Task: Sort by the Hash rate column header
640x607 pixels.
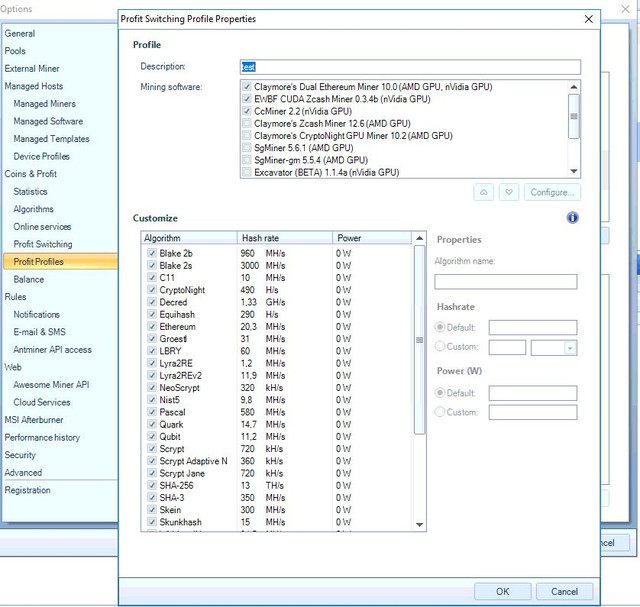Action: pyautogui.click(x=285, y=238)
